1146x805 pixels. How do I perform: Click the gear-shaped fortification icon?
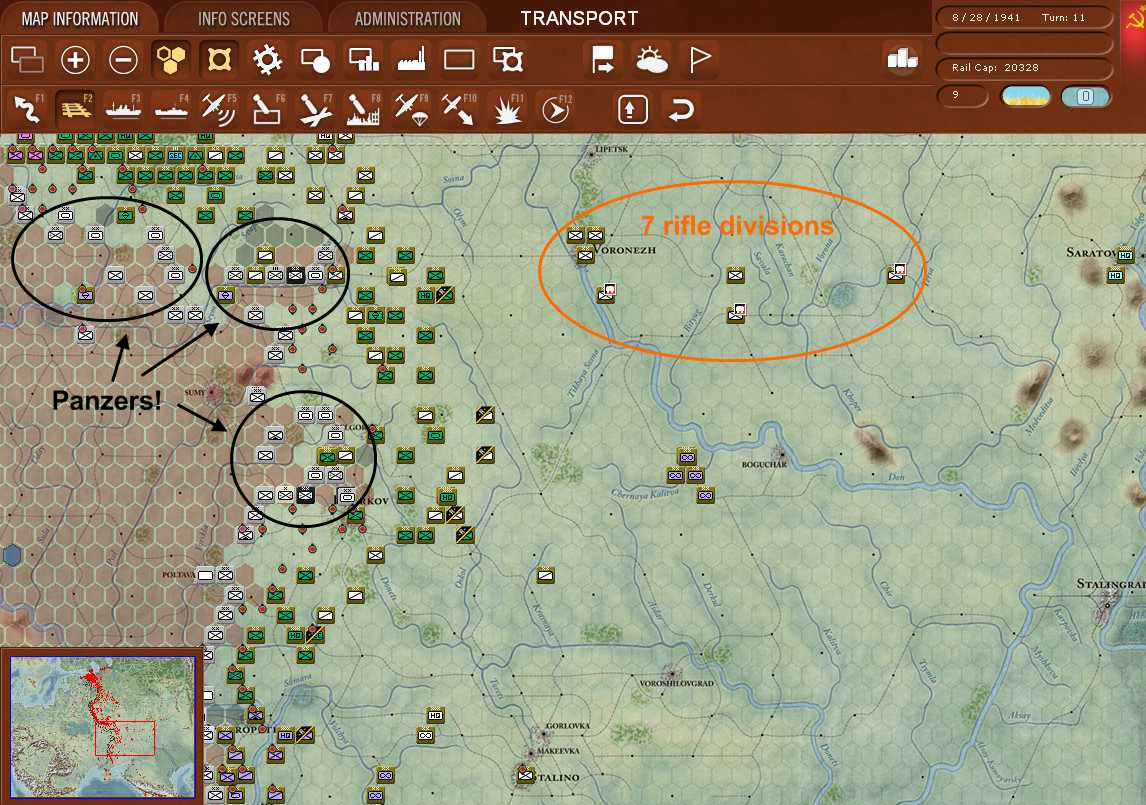tap(267, 59)
